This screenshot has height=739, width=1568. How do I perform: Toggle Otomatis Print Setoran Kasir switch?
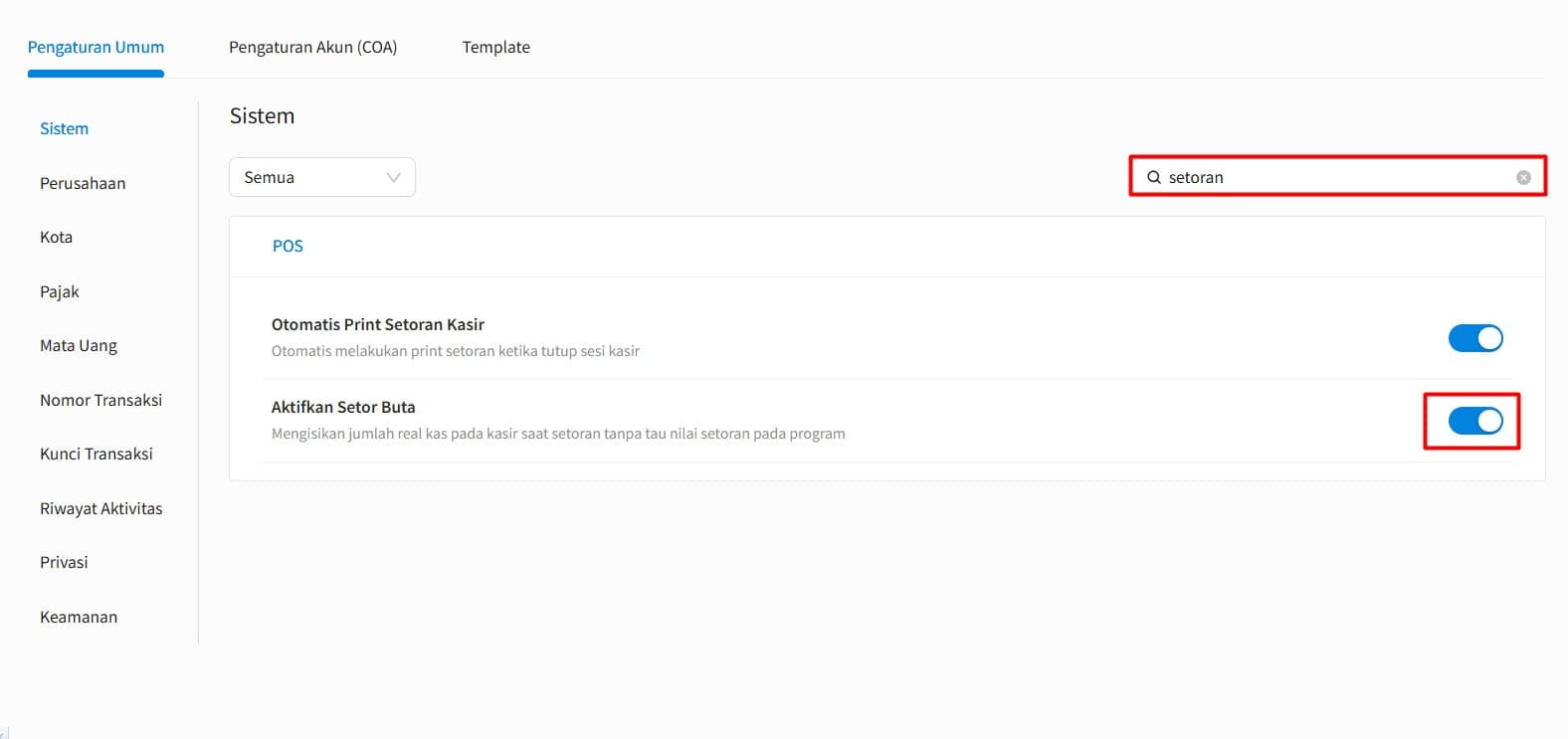click(1475, 338)
